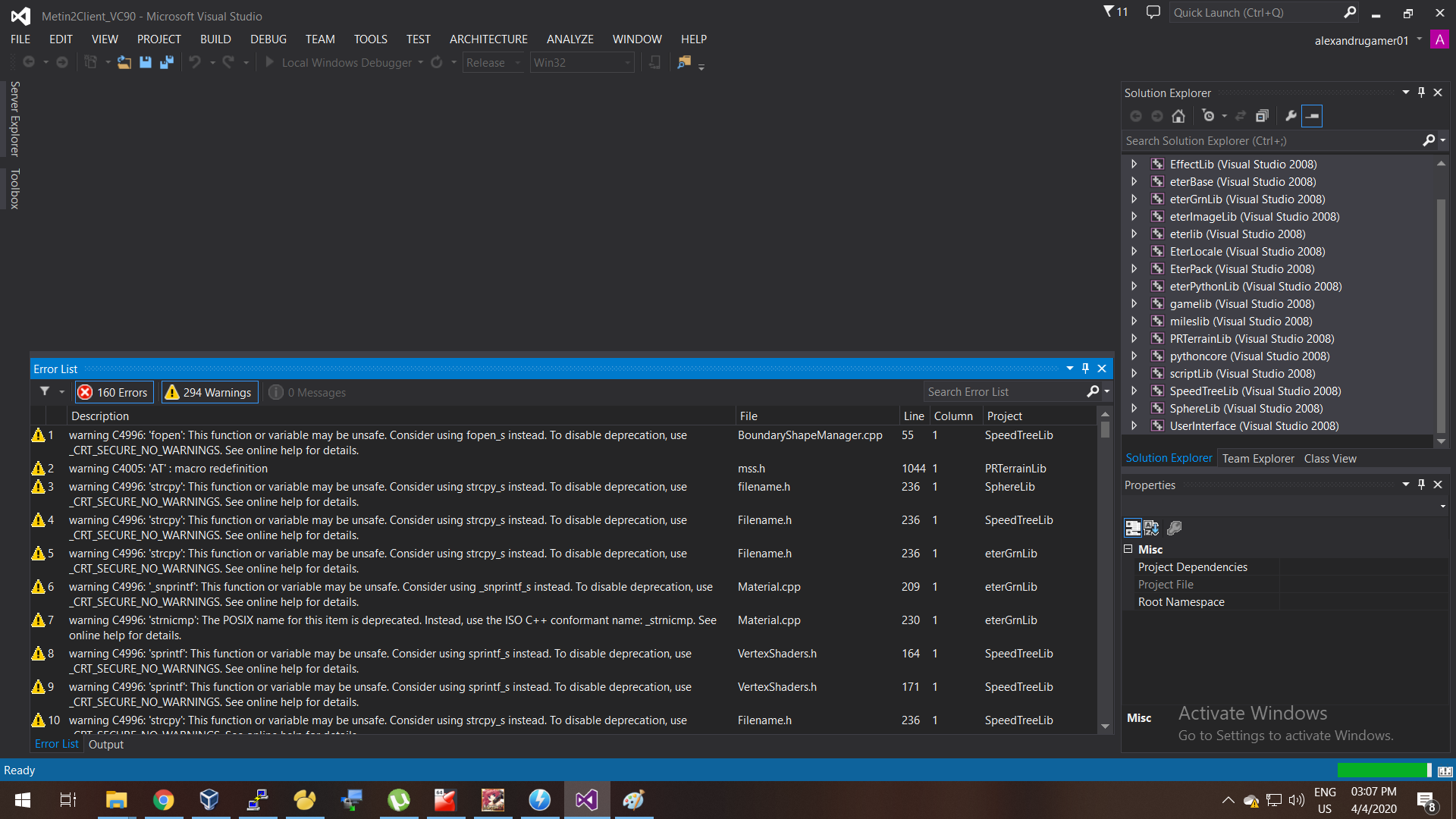
Task: Open uTorrent from the taskbar
Action: [398, 800]
